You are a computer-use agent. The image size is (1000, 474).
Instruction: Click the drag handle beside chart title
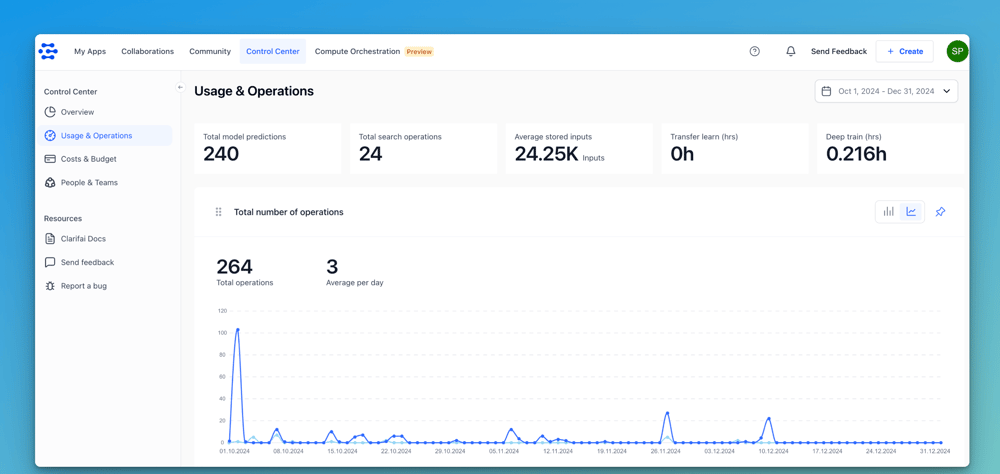coord(218,212)
